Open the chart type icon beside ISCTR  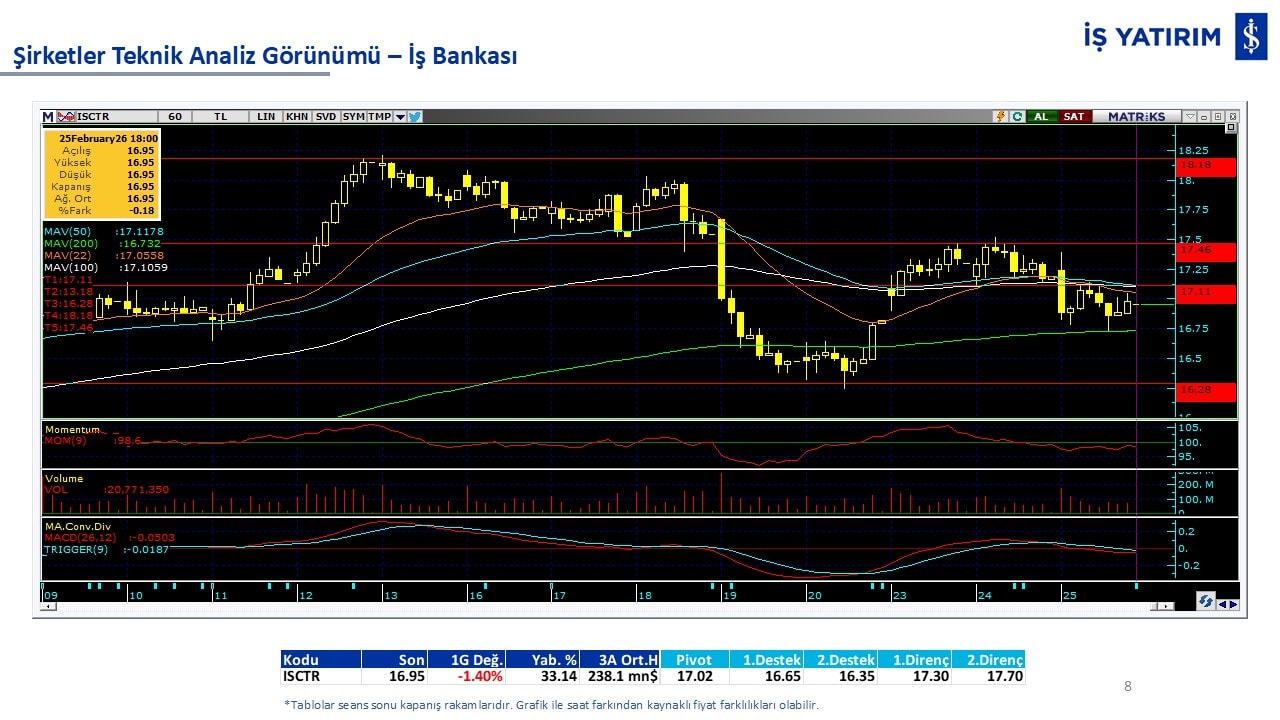pyautogui.click(x=66, y=117)
